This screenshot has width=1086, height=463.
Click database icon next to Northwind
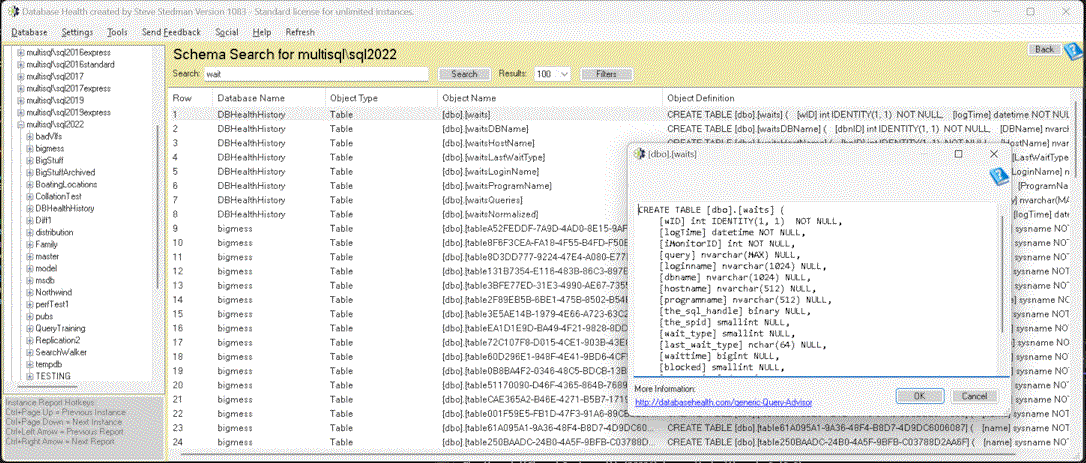point(30,292)
